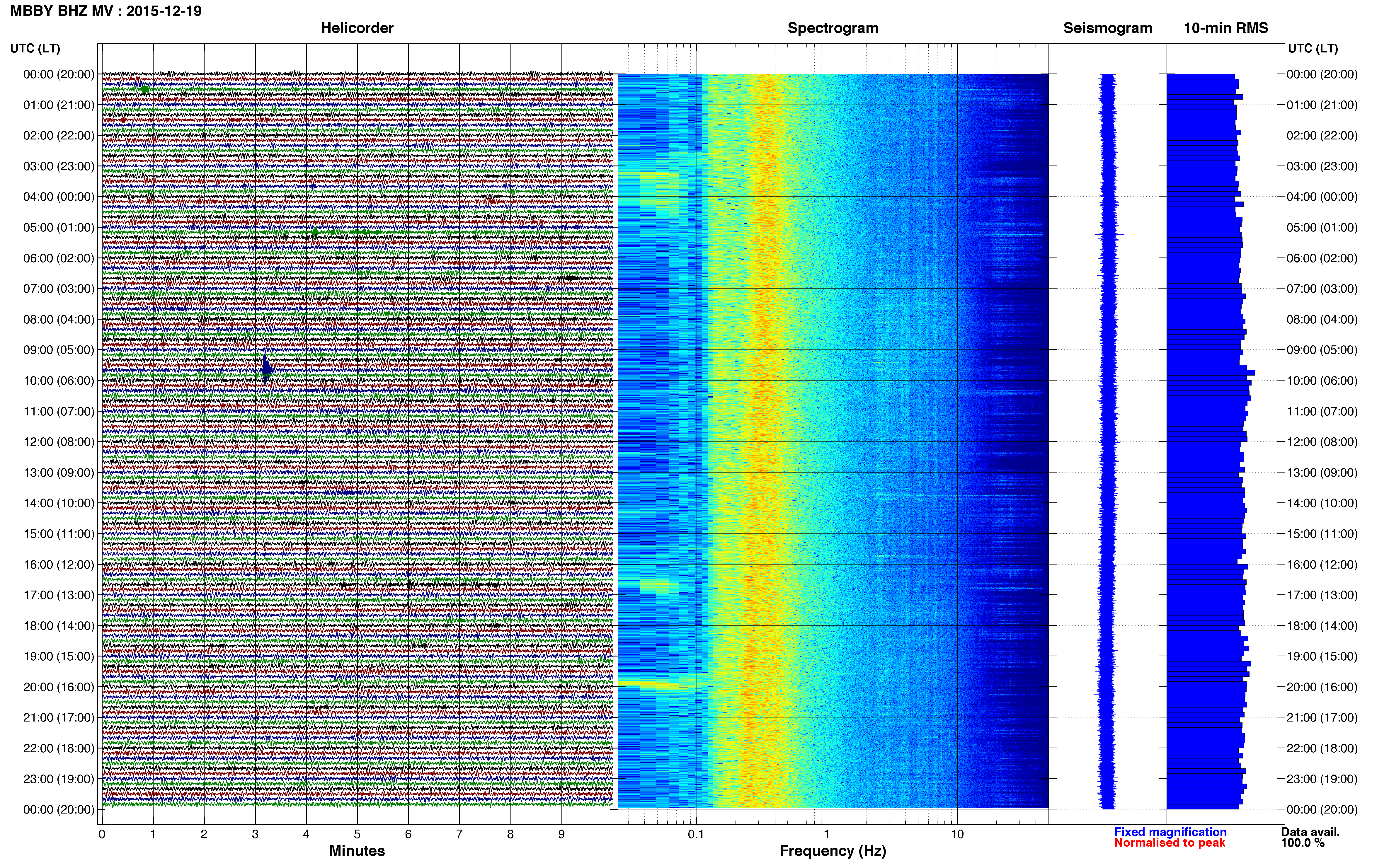
Task: Click the right '01:00 (21:00)' time label
Action: pyautogui.click(x=1322, y=105)
